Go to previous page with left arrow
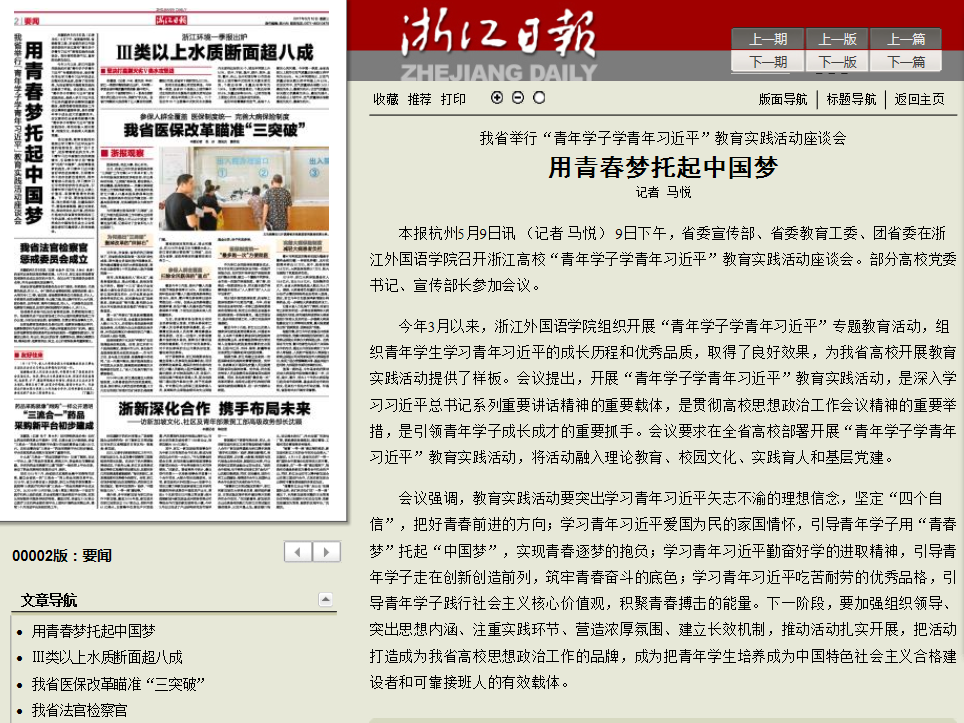This screenshot has height=723, width=964. 298,552
